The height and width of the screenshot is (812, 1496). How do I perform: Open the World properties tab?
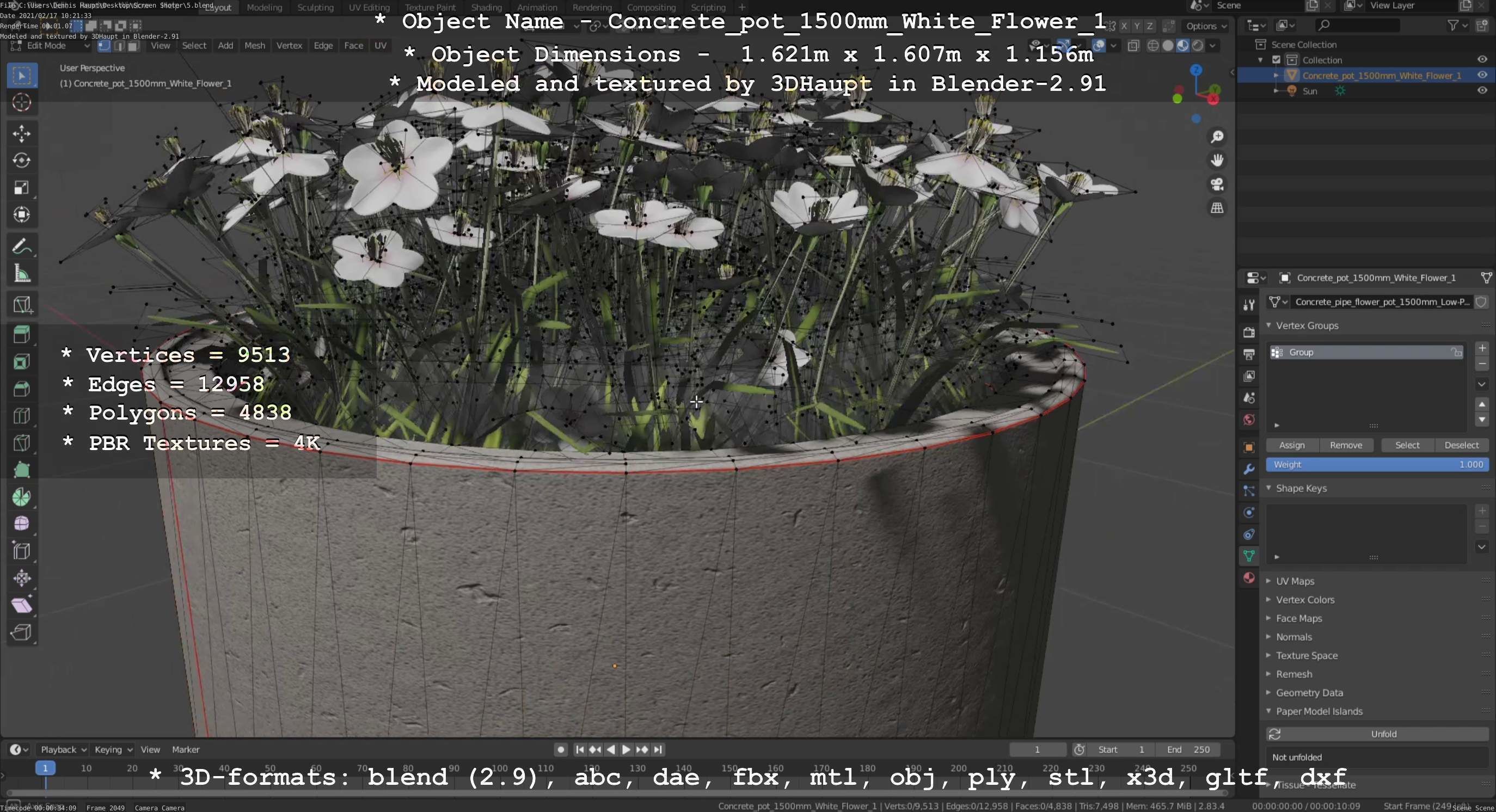1249,420
